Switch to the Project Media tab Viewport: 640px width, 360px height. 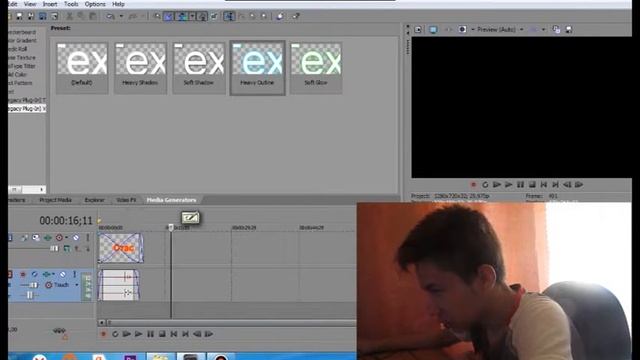(x=56, y=200)
